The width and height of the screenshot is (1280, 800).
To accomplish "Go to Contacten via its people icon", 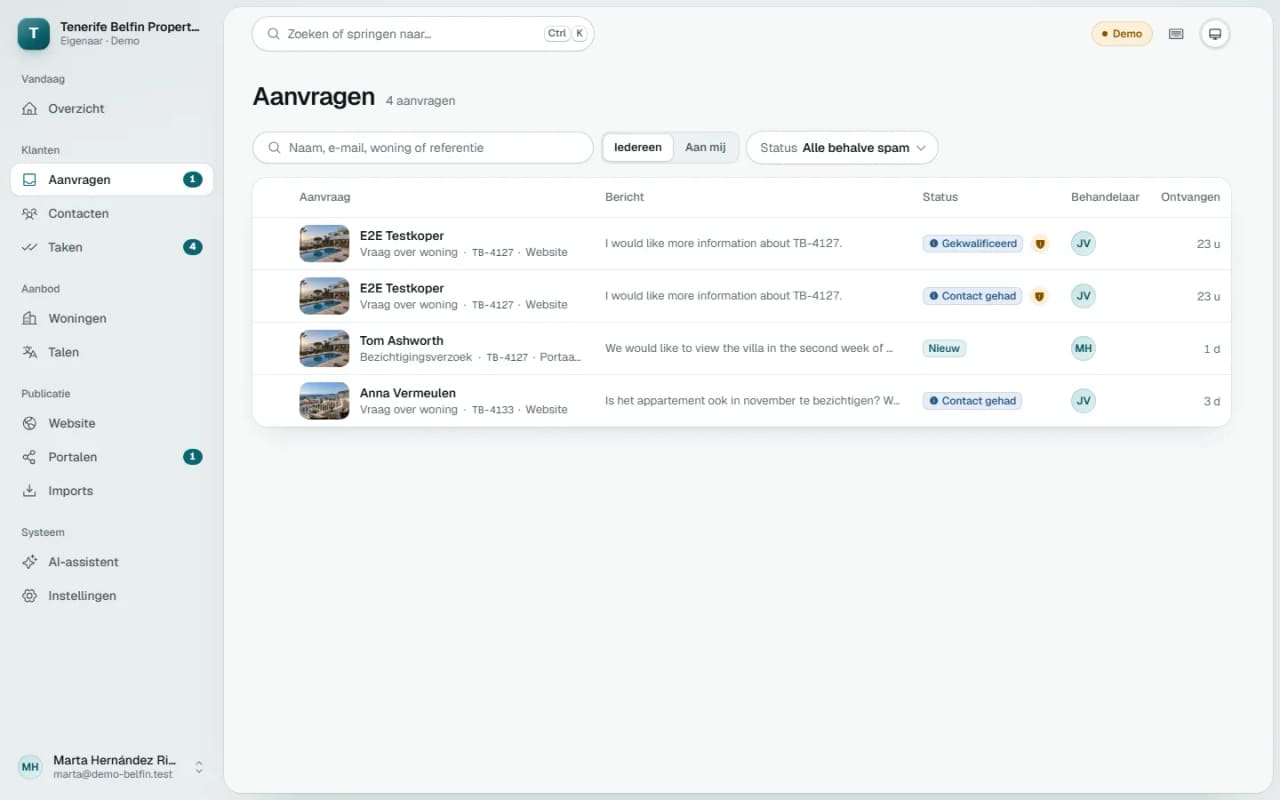I will [30, 214].
